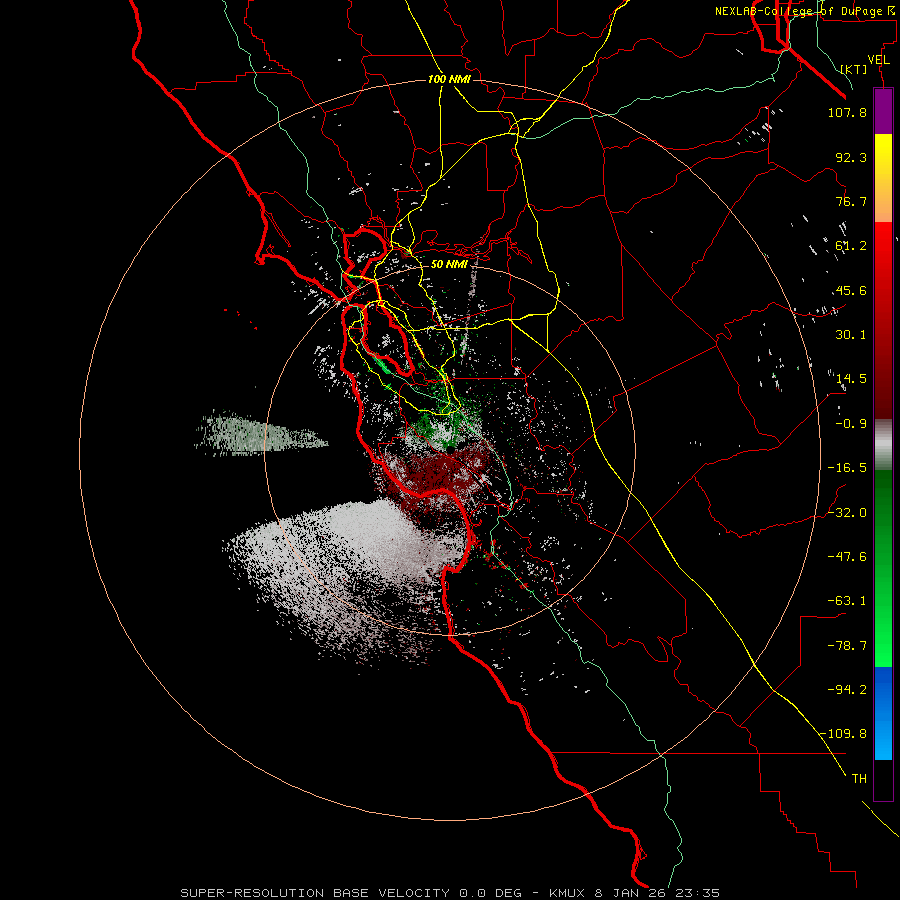Pick the yellow-orange segment of color bar
Screen dimensions: 900x900
pos(883,178)
